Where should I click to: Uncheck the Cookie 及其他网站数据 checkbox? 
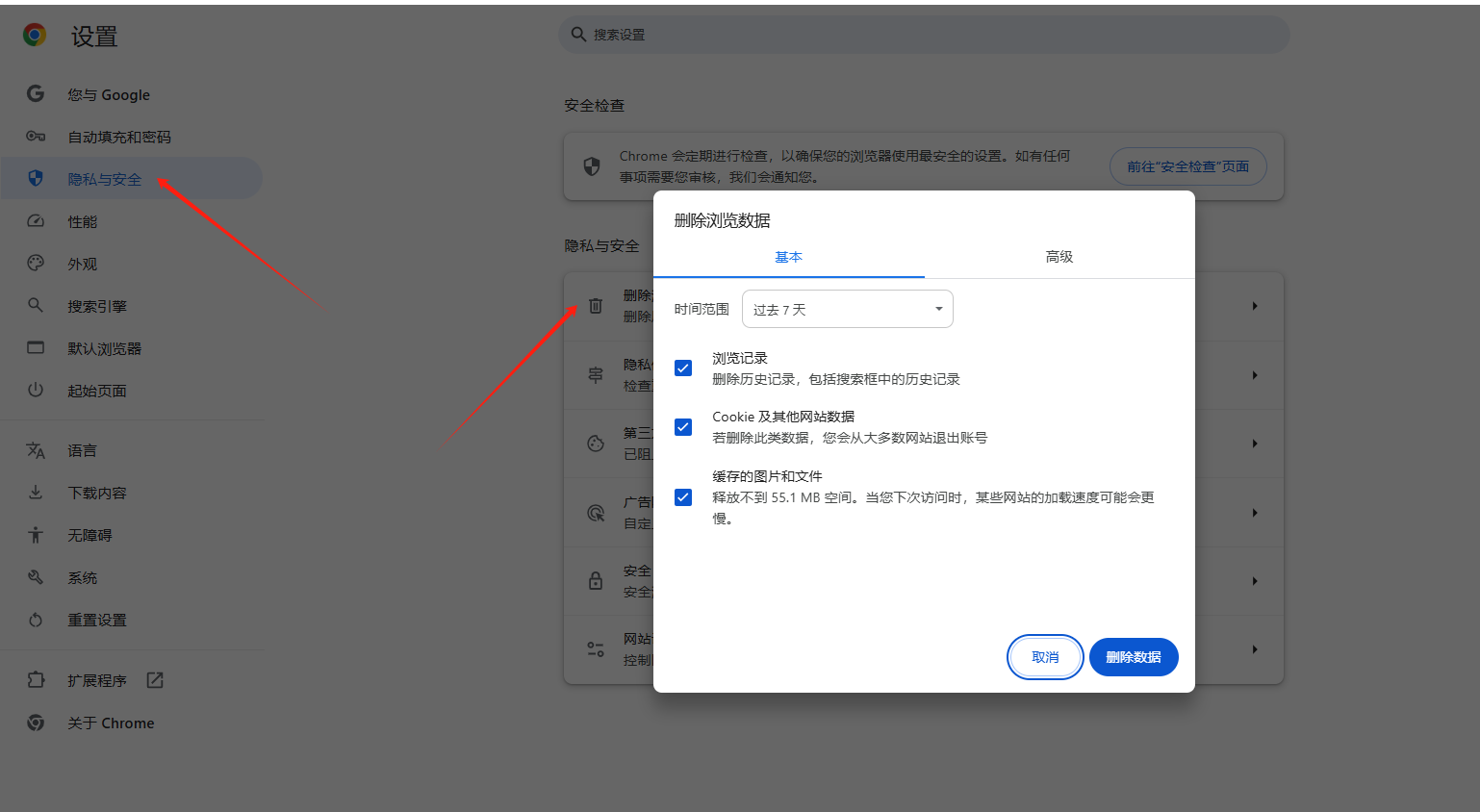pos(683,427)
